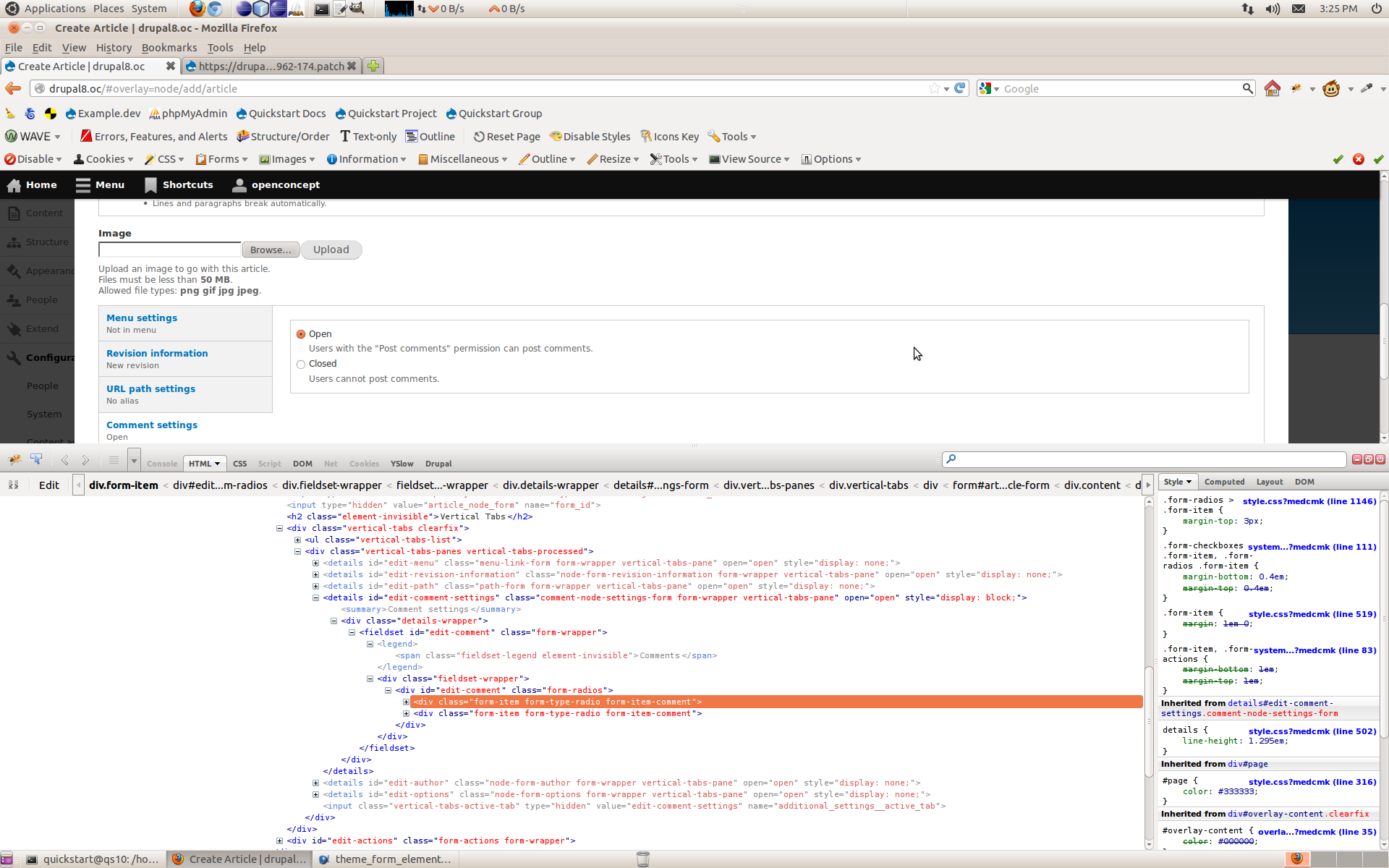1389x868 pixels.
Task: Click bookmark star icon in address bar
Action: [x=935, y=88]
